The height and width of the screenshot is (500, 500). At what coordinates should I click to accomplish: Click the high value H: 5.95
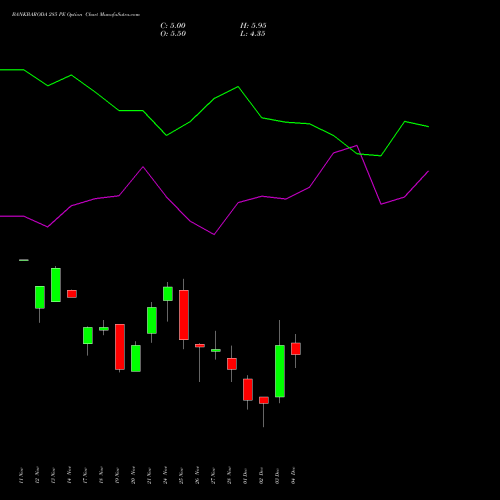pyautogui.click(x=253, y=26)
